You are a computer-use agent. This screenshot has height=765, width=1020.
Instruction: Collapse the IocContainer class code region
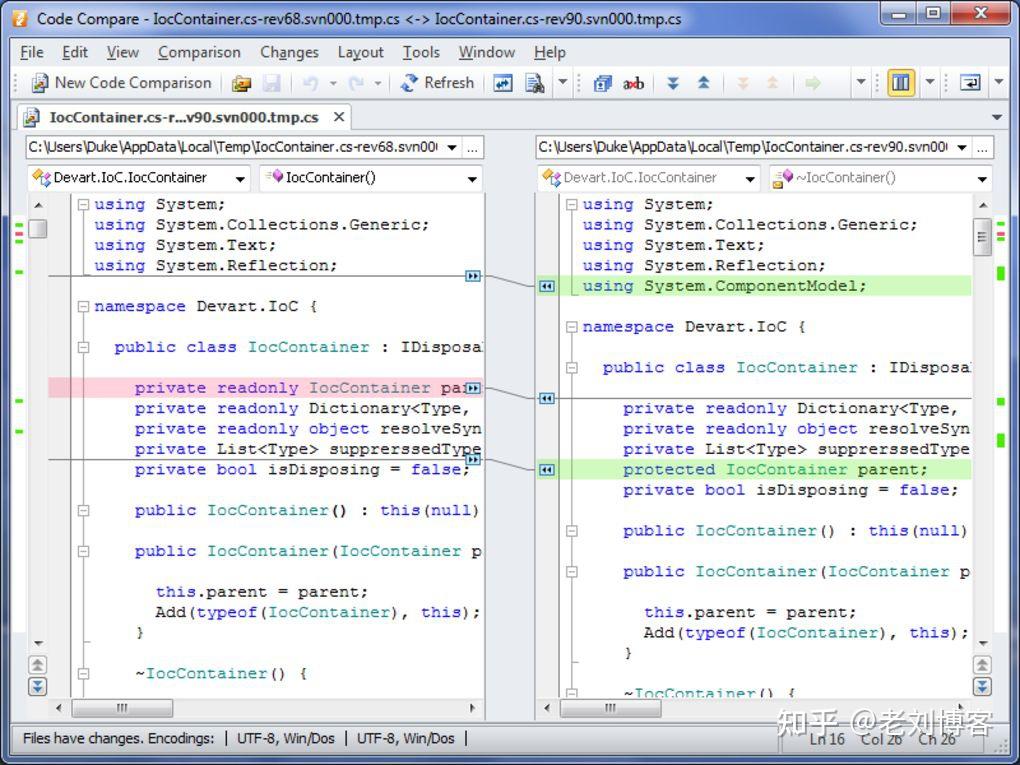pos(81,347)
